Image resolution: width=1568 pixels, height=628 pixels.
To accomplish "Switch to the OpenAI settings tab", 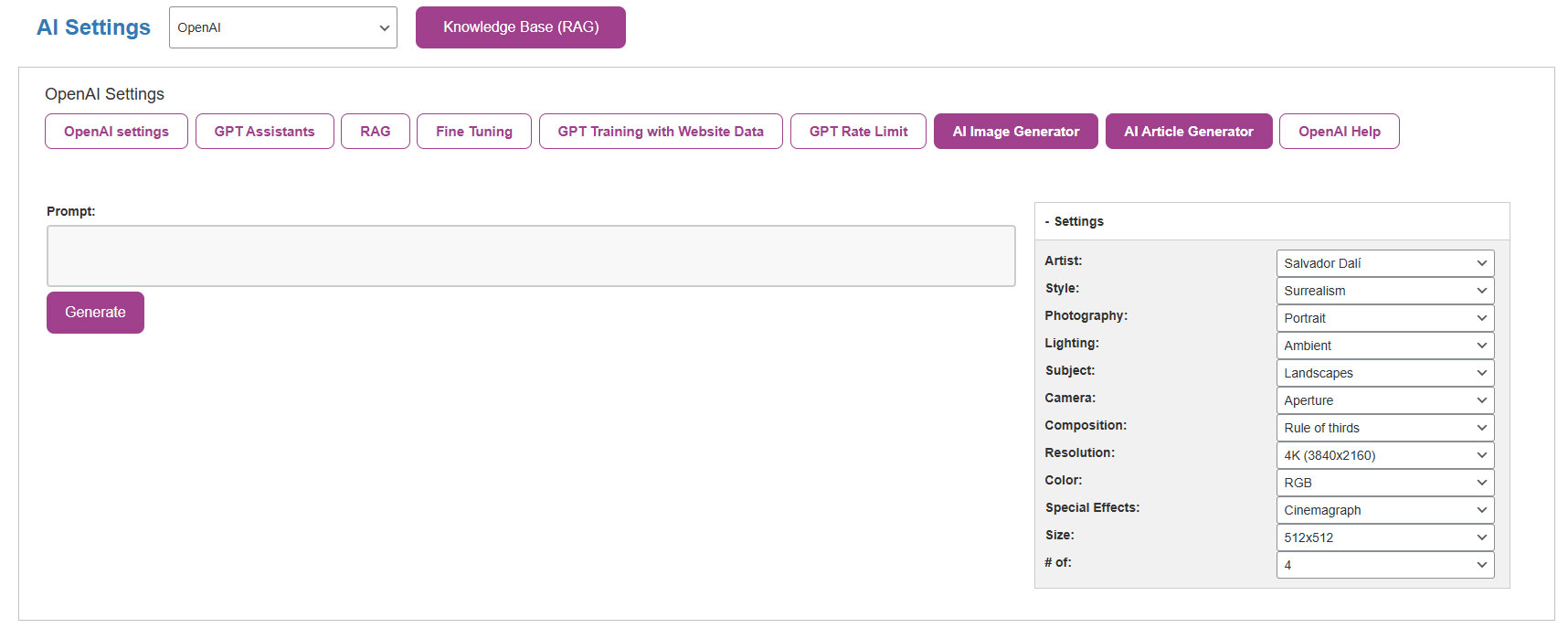I will [116, 132].
